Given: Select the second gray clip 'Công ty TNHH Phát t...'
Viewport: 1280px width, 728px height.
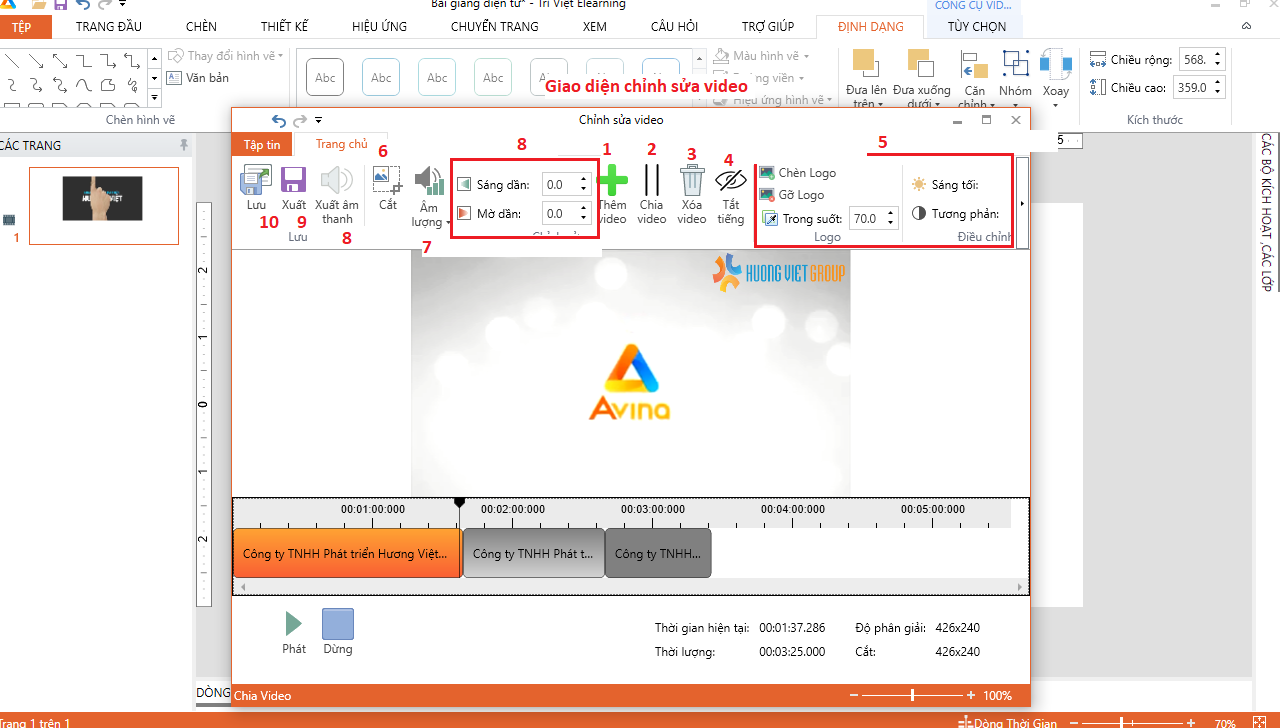Looking at the screenshot, I should (x=534, y=553).
